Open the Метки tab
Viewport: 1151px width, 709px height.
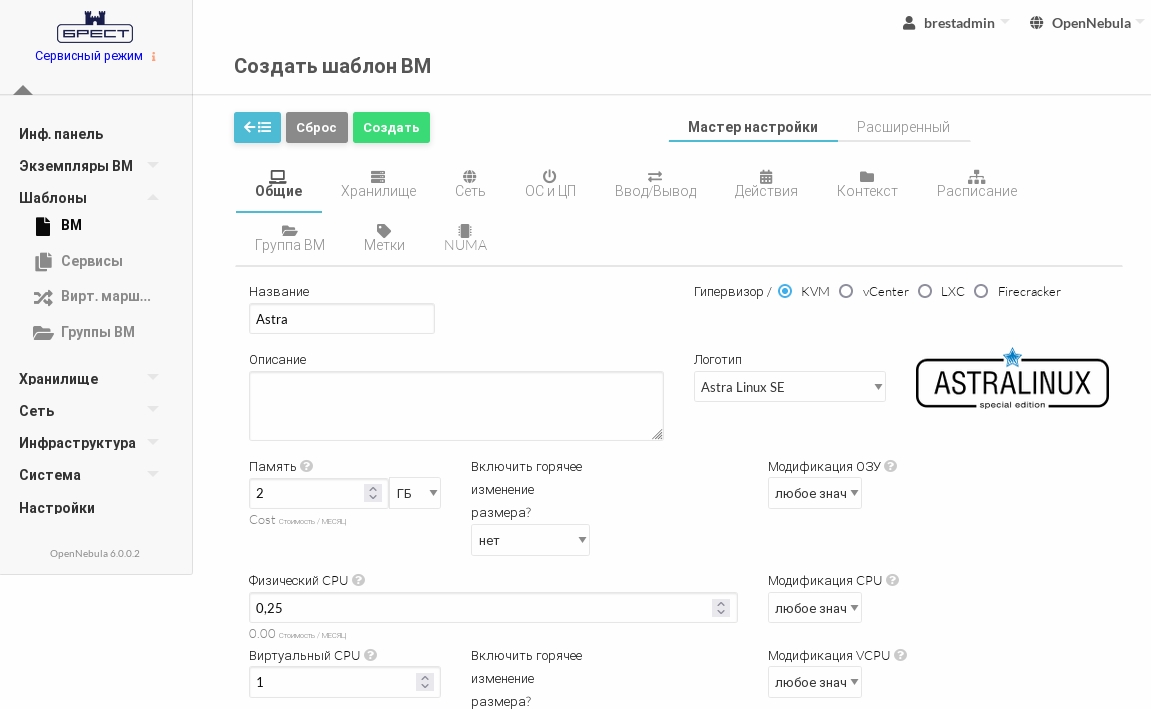pos(384,238)
